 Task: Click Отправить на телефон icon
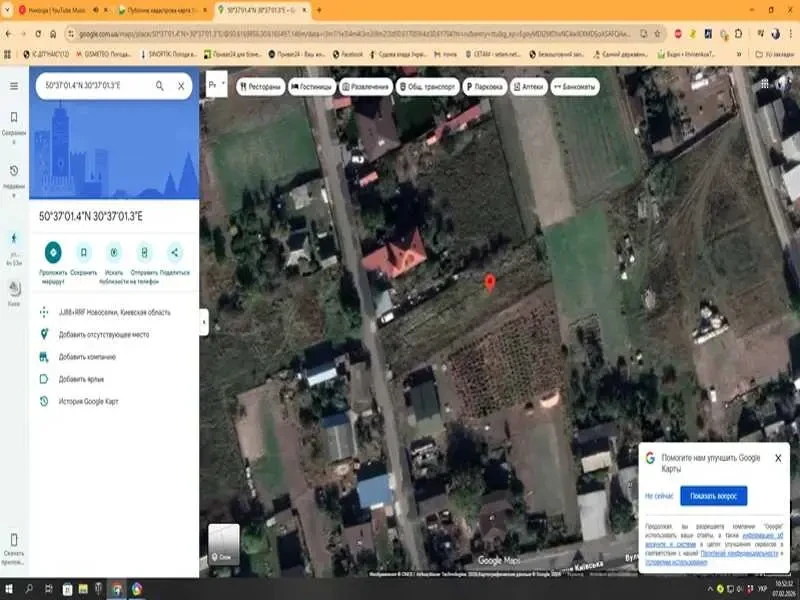pyautogui.click(x=144, y=252)
